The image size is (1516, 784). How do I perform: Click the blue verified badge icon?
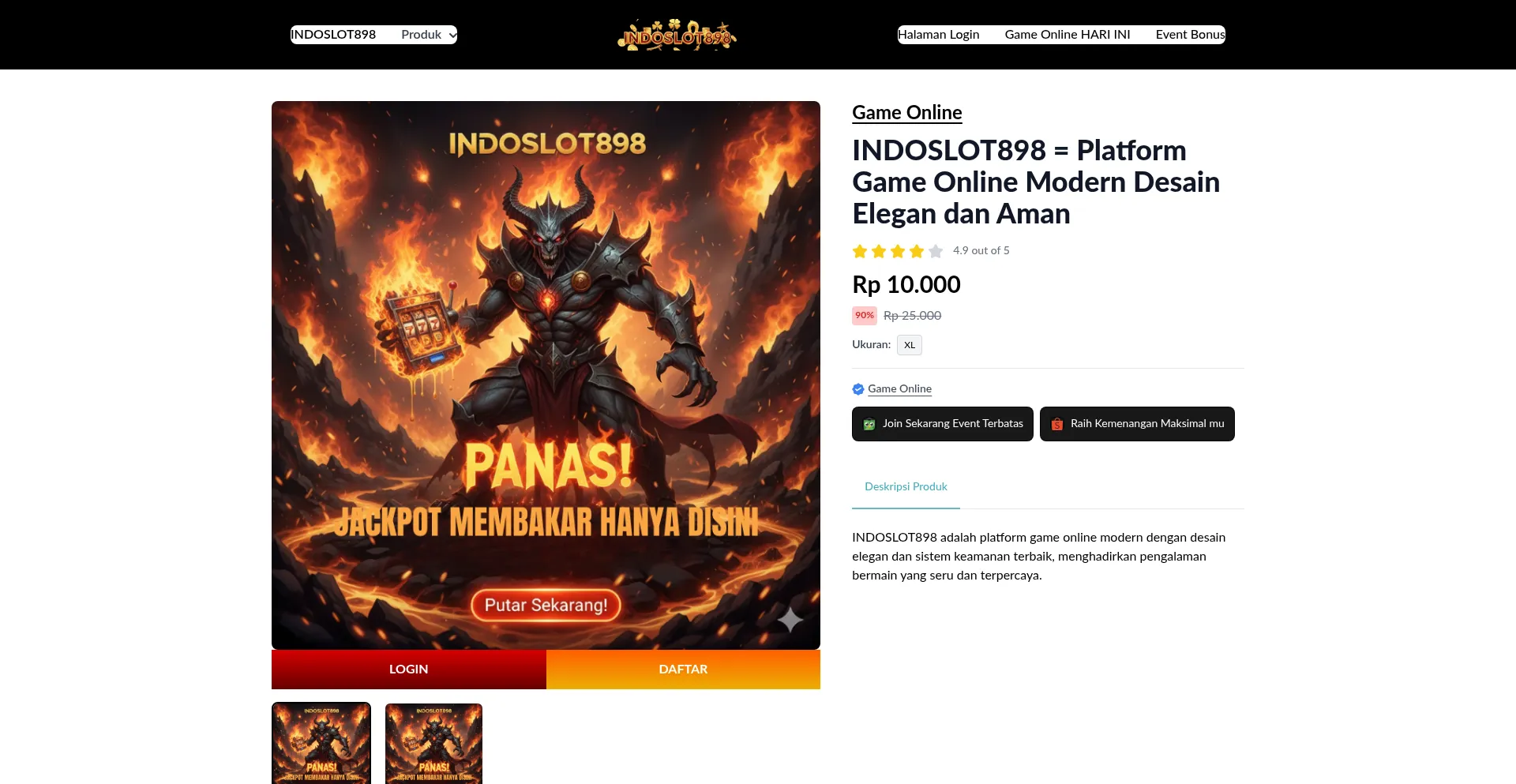click(x=858, y=389)
